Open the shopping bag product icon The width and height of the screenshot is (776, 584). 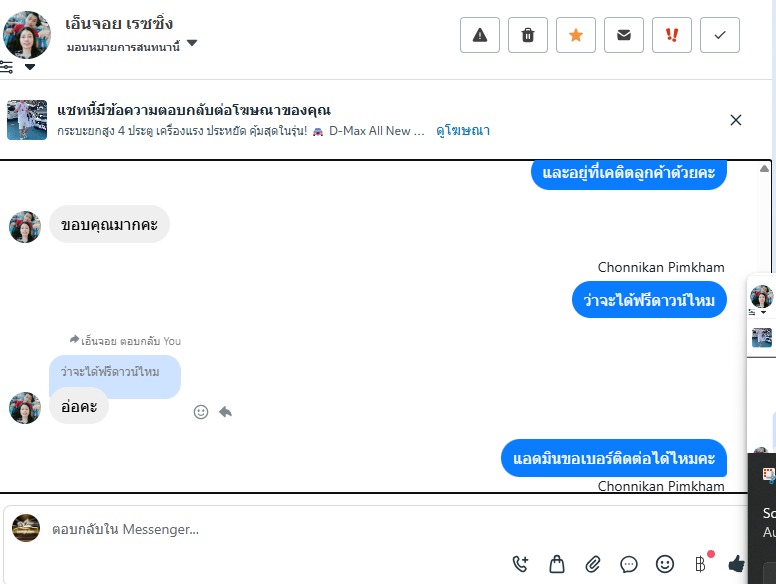pyautogui.click(x=557, y=564)
